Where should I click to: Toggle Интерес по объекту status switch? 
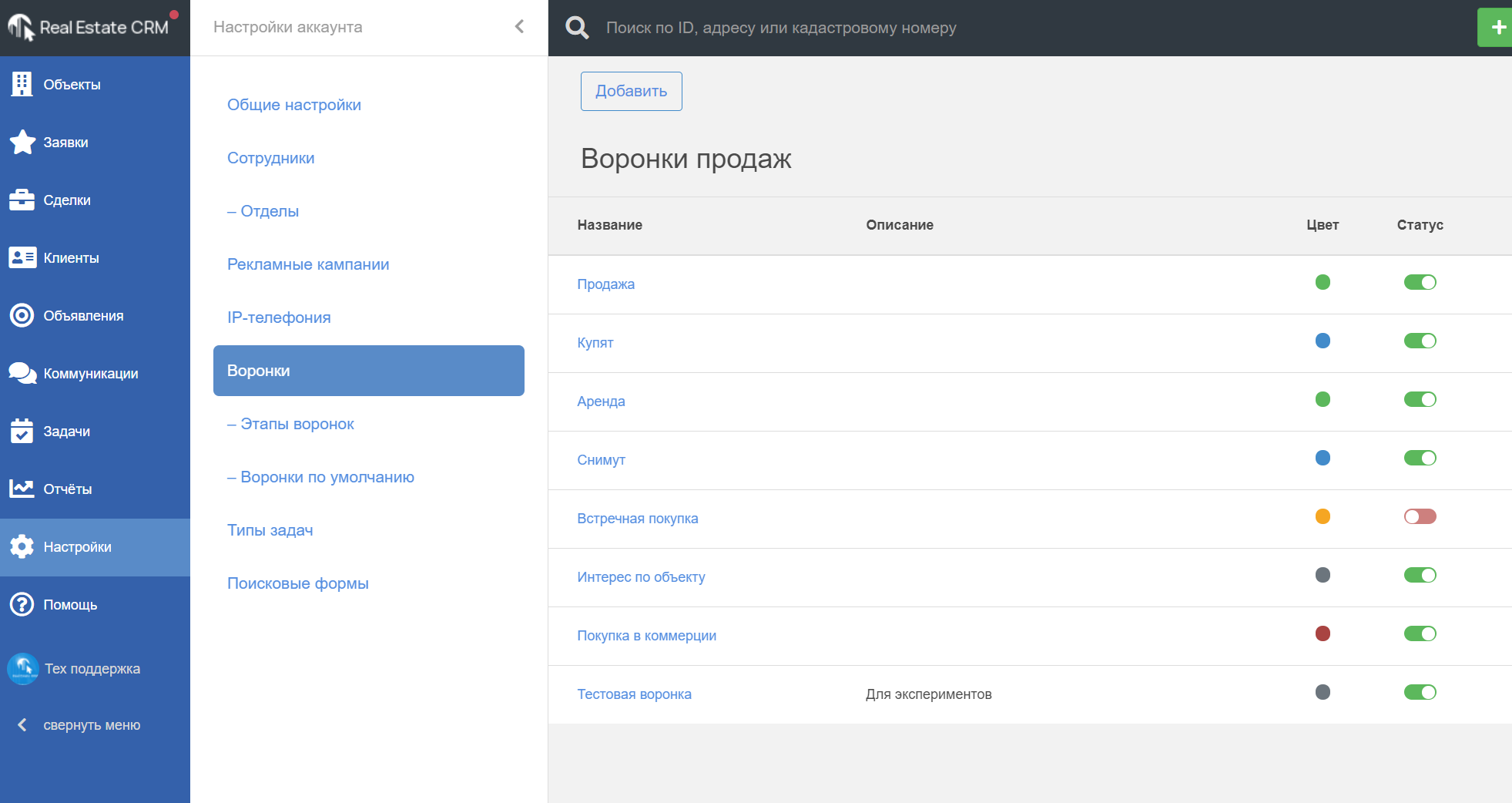(1420, 575)
